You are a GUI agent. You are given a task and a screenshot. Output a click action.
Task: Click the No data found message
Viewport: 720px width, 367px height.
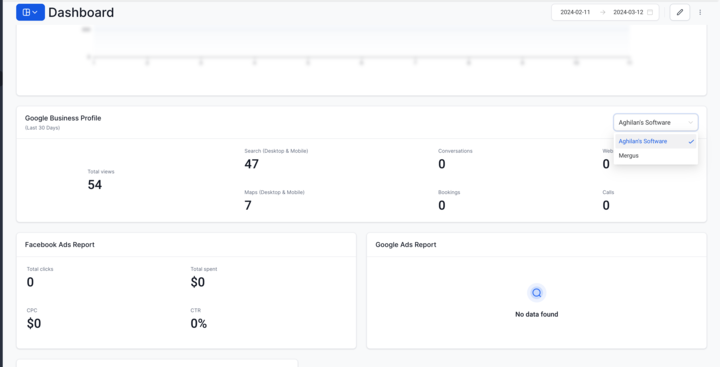536,314
